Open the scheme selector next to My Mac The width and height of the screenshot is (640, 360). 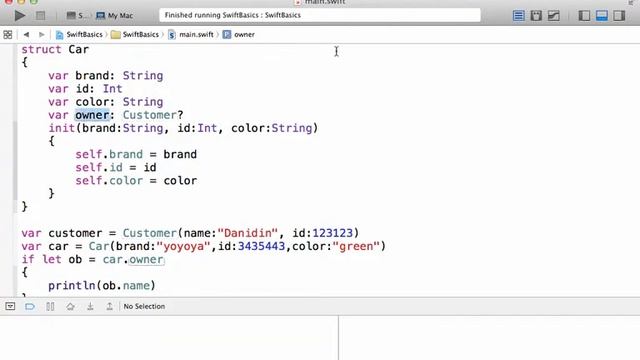(77, 16)
